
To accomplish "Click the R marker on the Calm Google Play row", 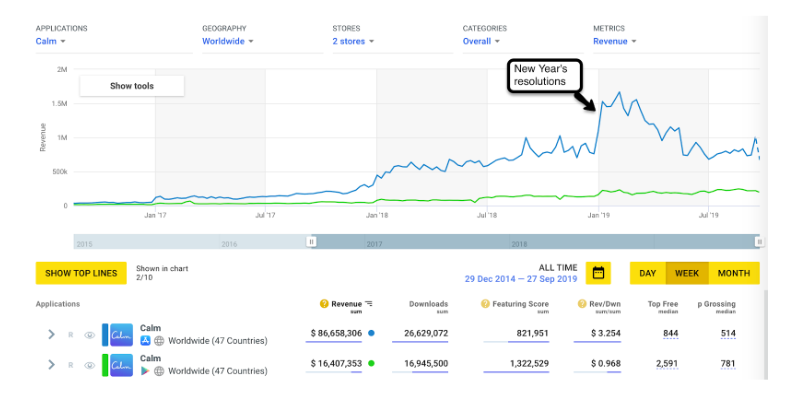I will pos(71,366).
